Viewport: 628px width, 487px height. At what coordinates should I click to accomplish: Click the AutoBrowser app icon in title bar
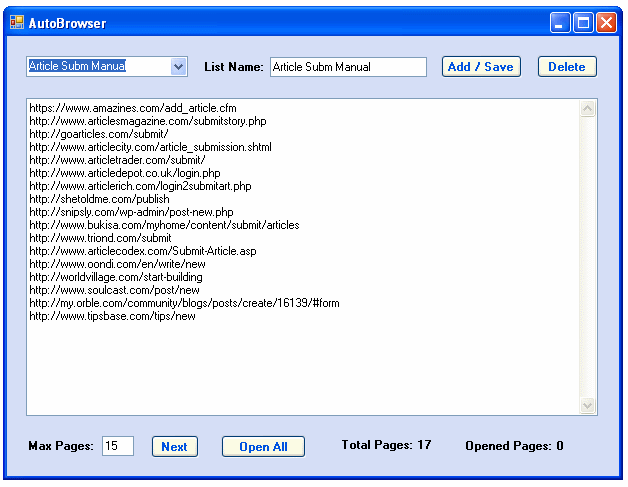(17, 22)
